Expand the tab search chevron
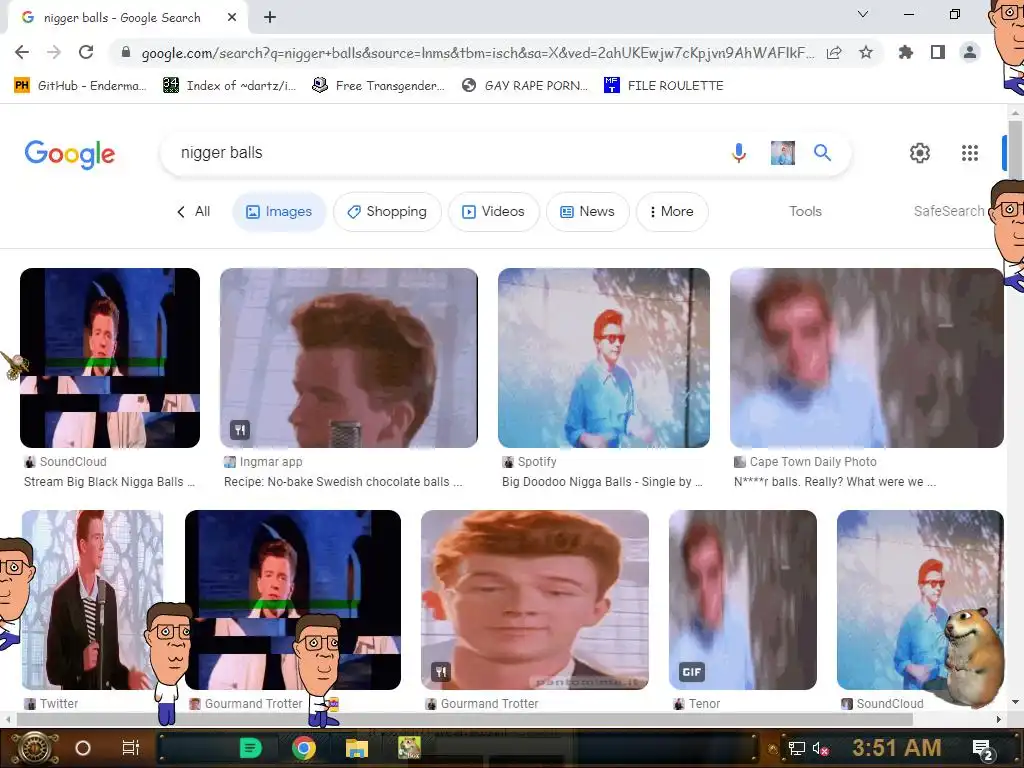Screen dimensions: 1024x768 click(x=863, y=14)
